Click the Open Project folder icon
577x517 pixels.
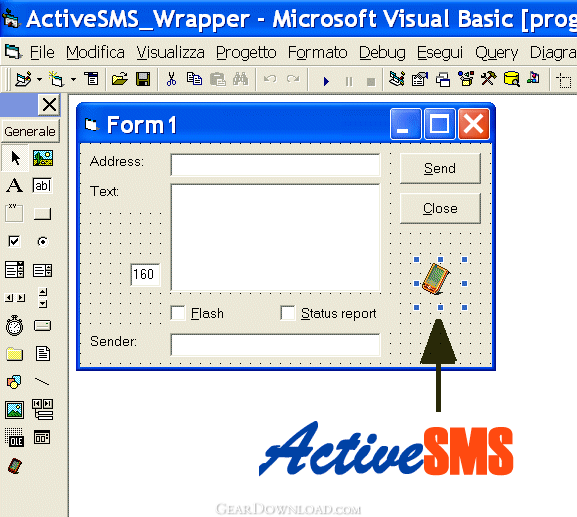120,79
